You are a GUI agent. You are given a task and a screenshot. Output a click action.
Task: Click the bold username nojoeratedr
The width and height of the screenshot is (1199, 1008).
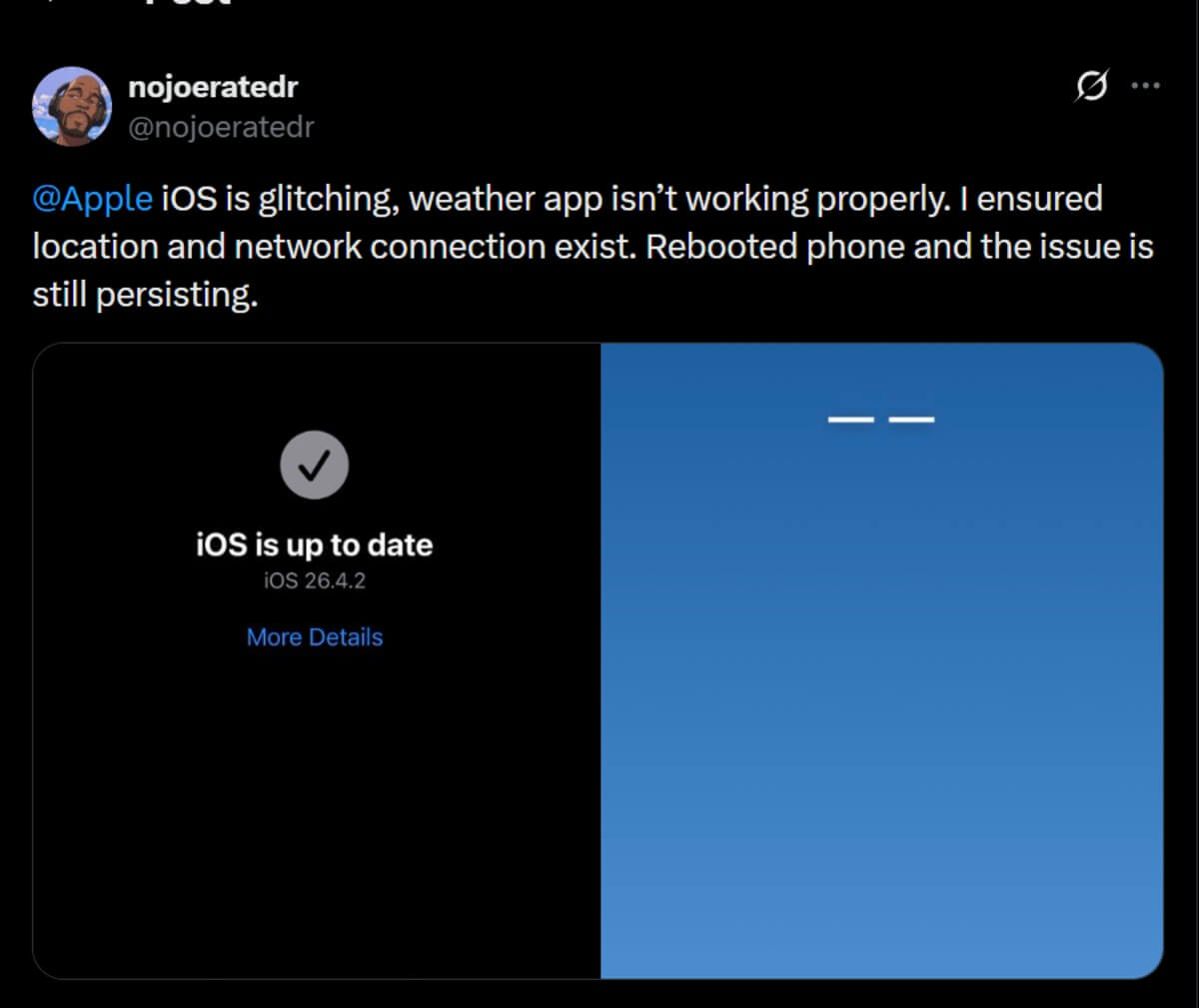click(212, 86)
